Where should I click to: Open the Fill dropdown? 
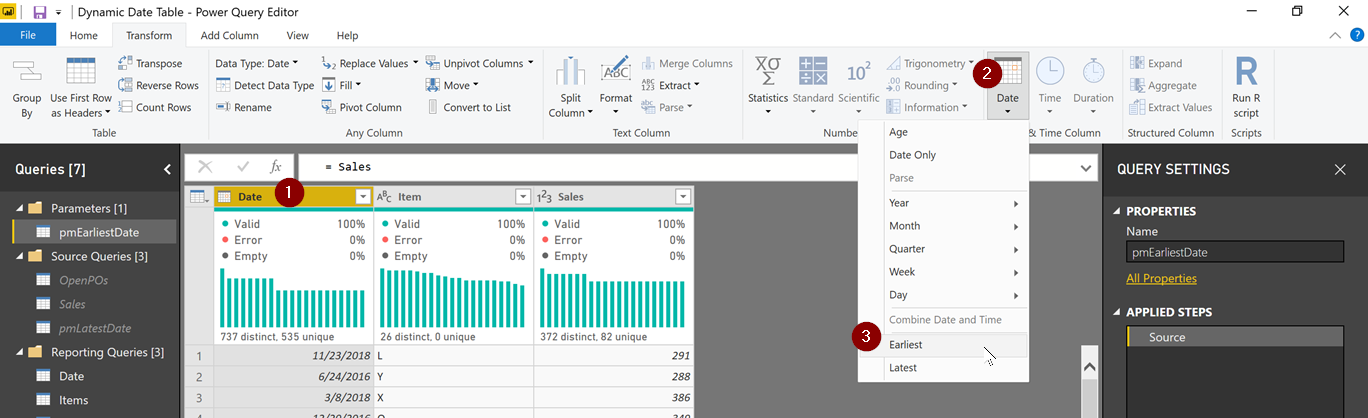tap(342, 85)
